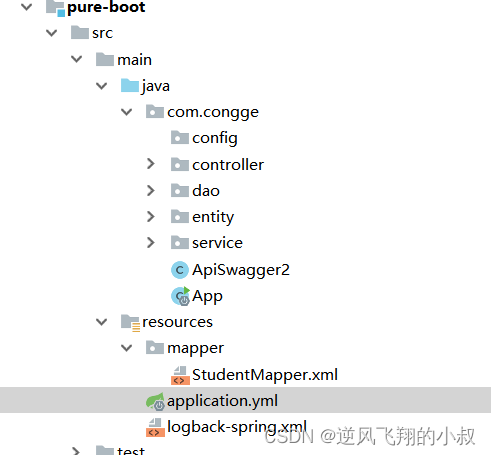Viewport: 491px width, 455px height.
Task: Click the ApiSwagger2 class icon
Action: pos(180,270)
